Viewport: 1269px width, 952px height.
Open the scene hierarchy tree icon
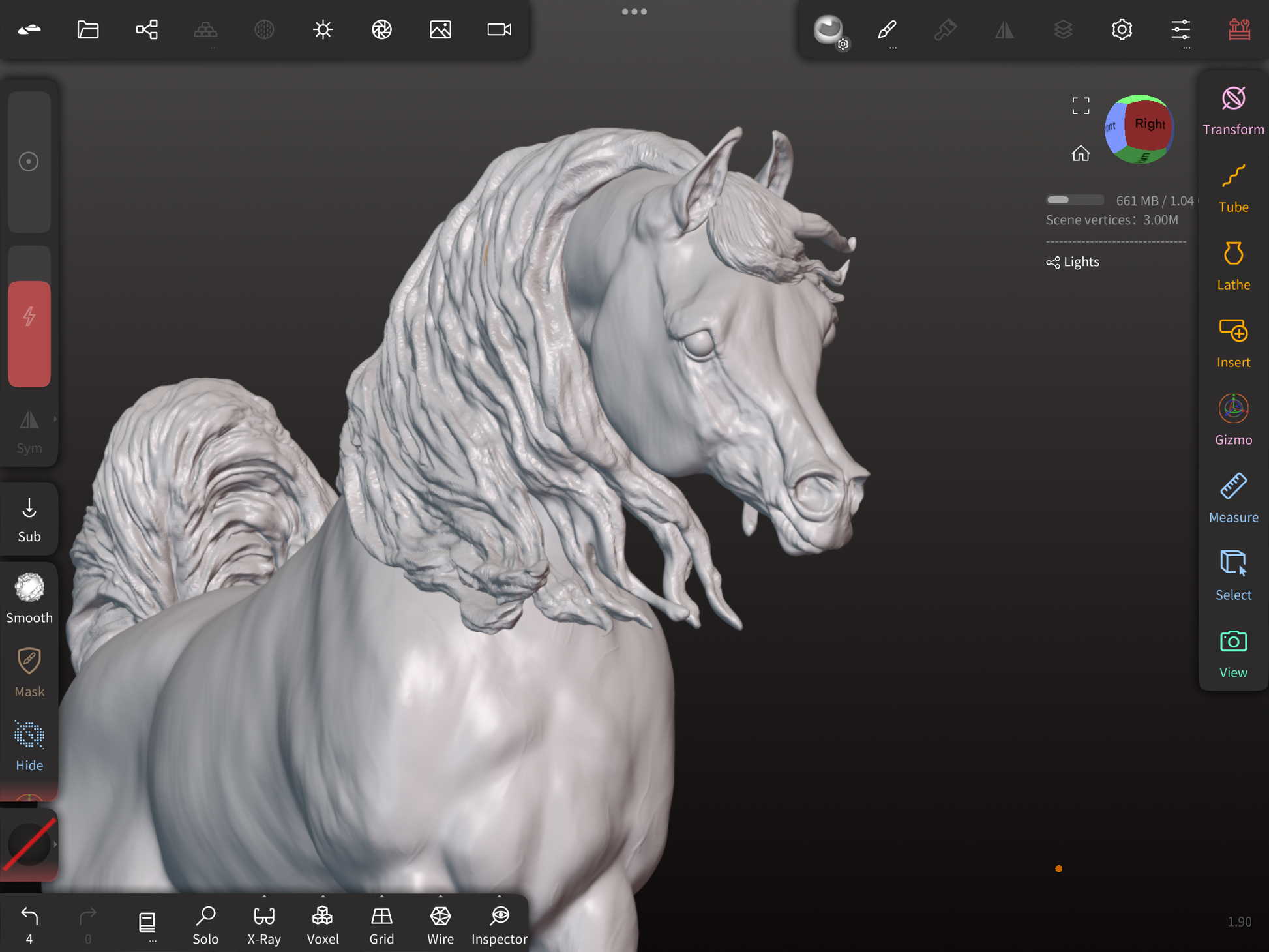click(x=147, y=29)
